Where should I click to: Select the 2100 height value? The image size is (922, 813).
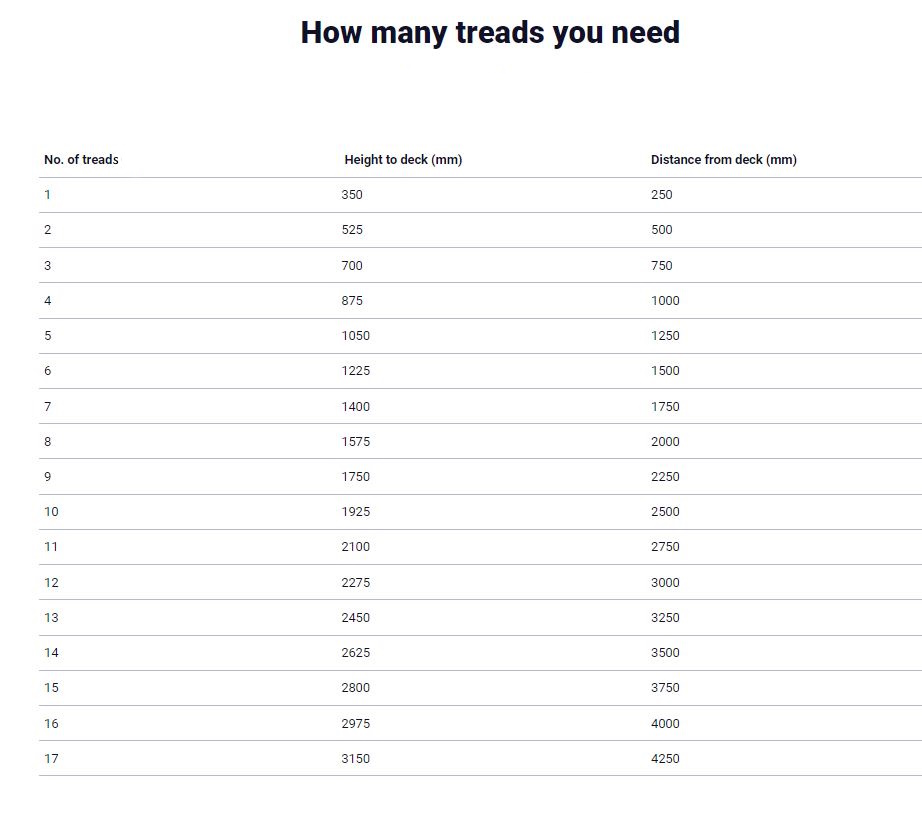[x=355, y=547]
